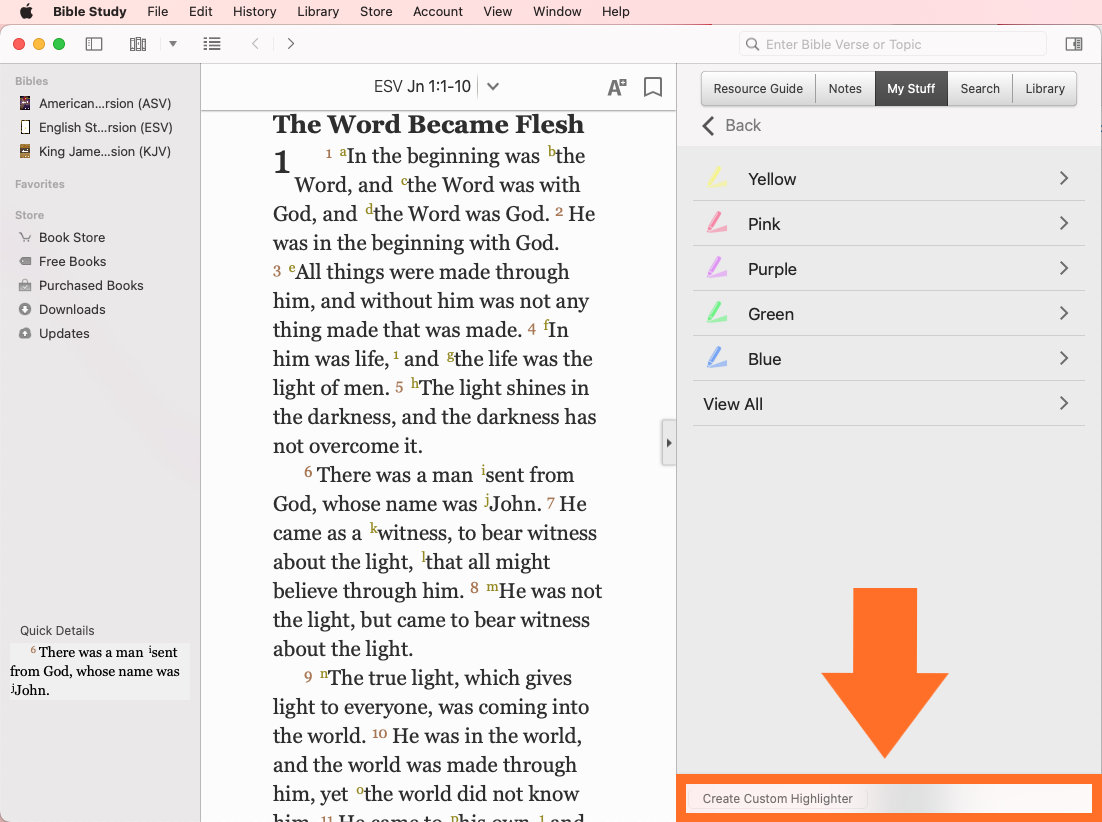Open the Library menu in menu bar
1102x822 pixels.
click(318, 12)
